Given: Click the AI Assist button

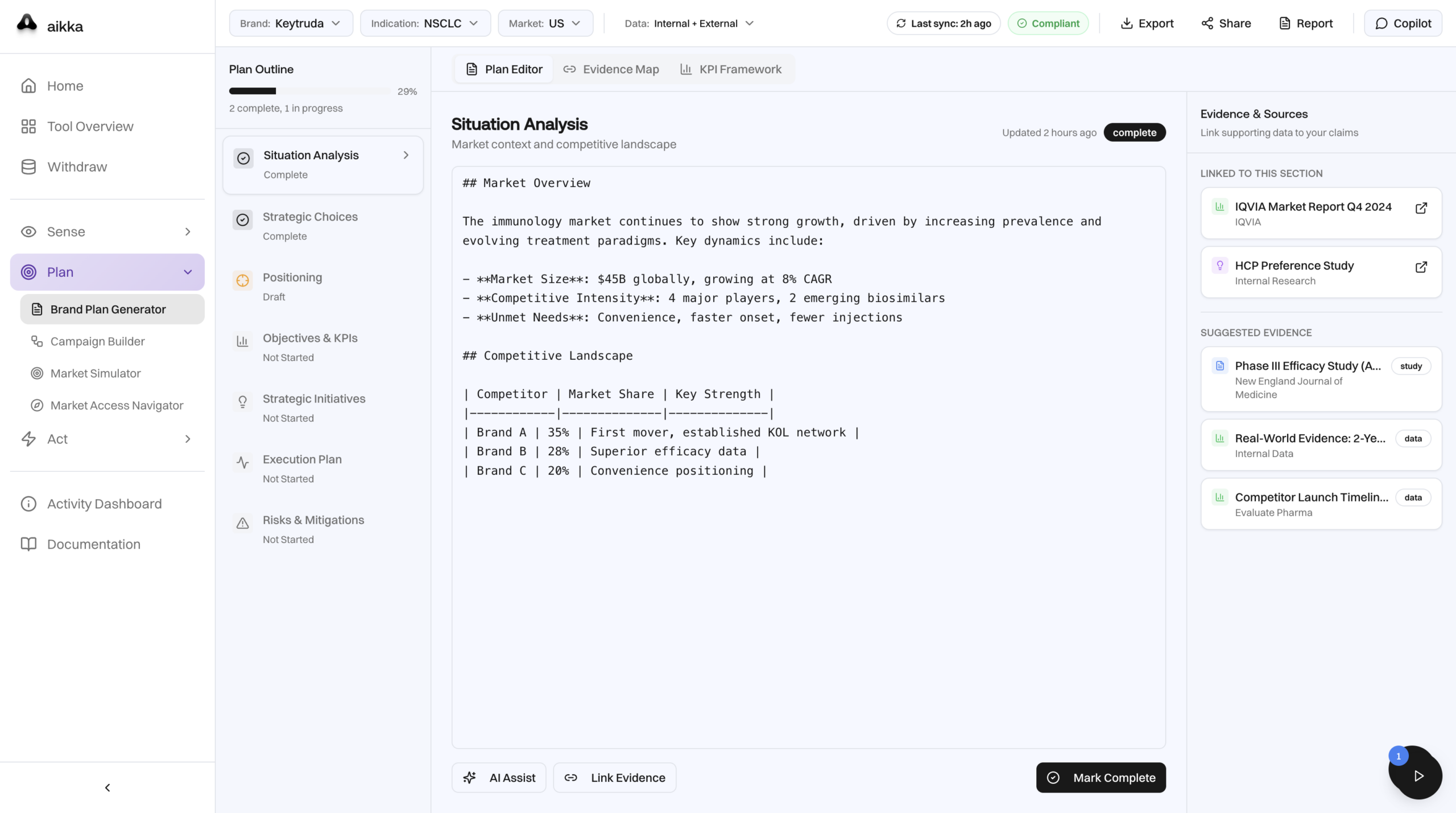Looking at the screenshot, I should pos(499,778).
